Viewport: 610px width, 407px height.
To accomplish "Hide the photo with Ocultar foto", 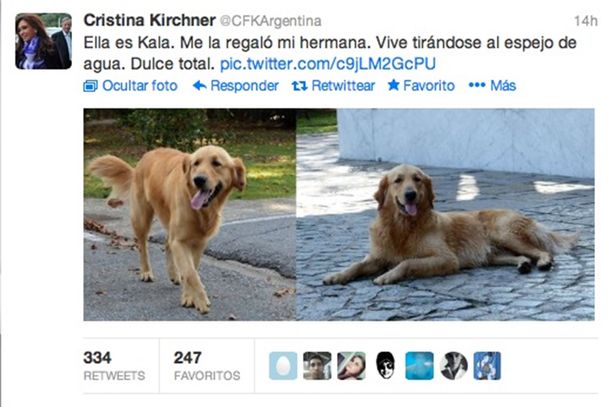I will (x=130, y=86).
